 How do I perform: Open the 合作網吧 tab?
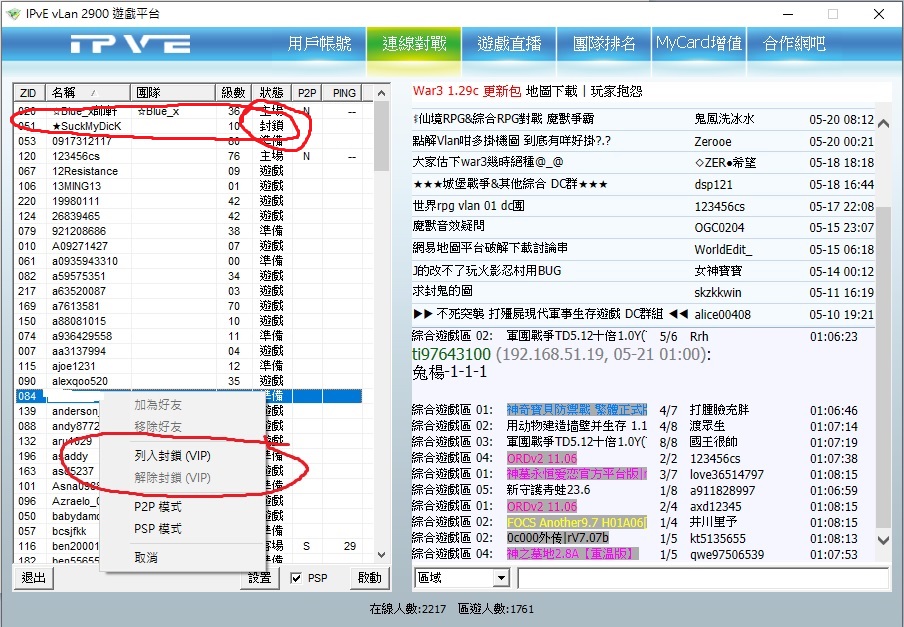click(x=794, y=44)
